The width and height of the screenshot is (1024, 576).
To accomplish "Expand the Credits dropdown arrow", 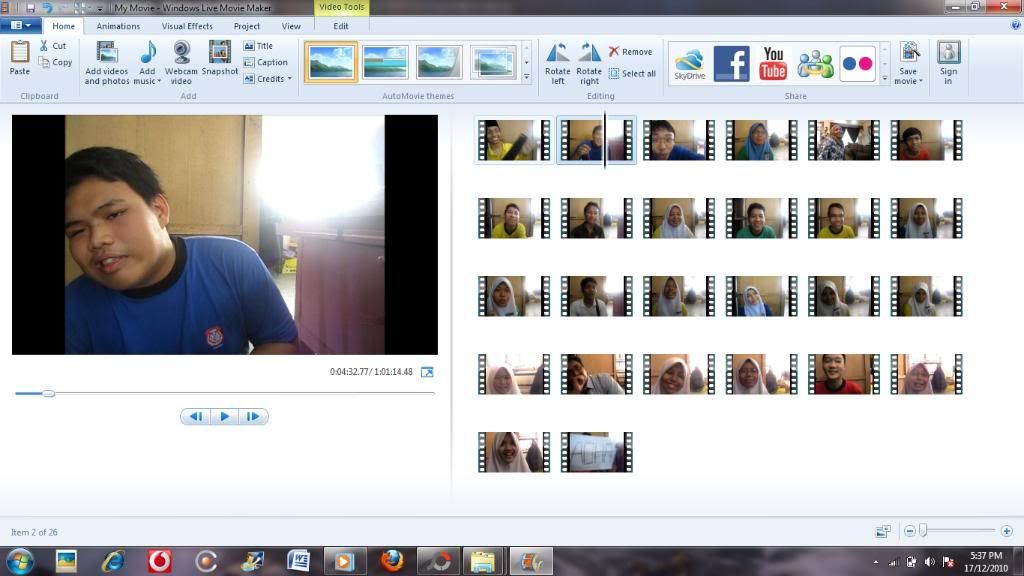I will pos(290,79).
